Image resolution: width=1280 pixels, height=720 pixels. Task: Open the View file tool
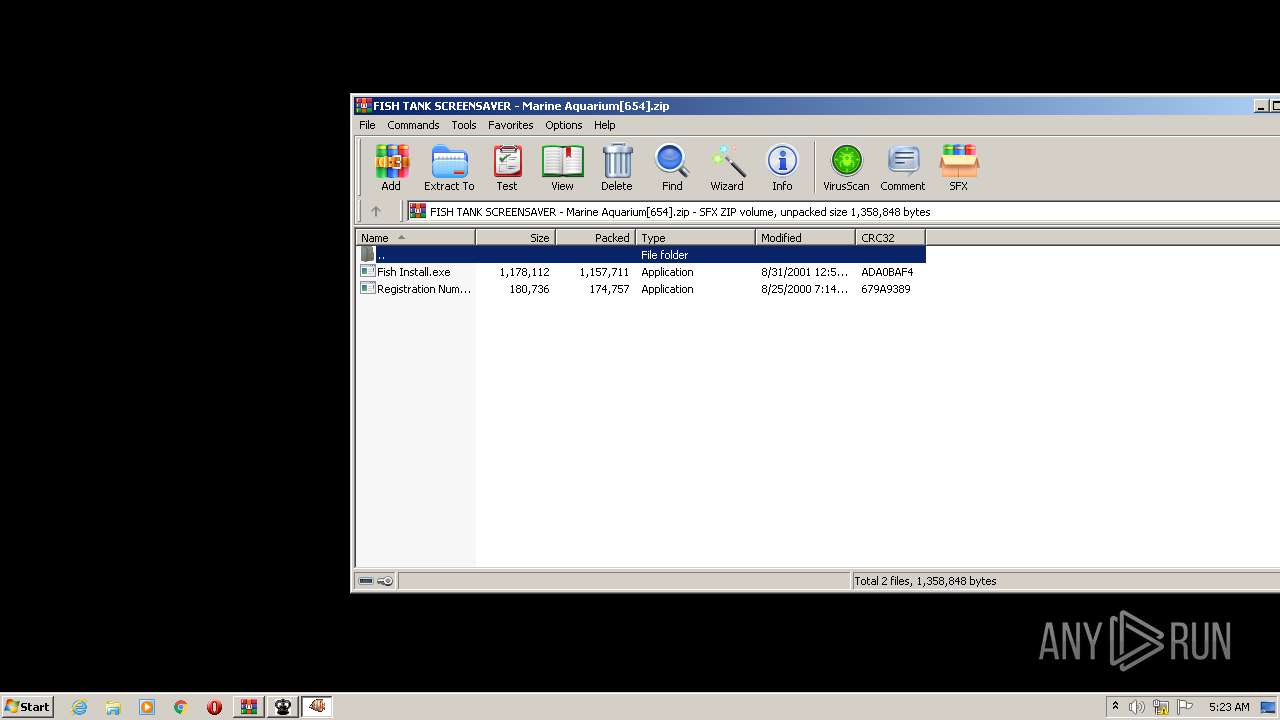(x=562, y=167)
